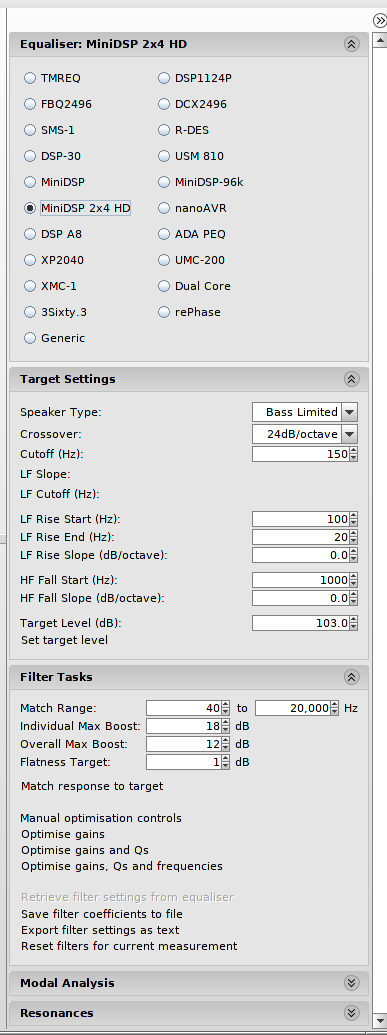
Task: Click Save filter coefficients to file
Action: [x=102, y=914]
